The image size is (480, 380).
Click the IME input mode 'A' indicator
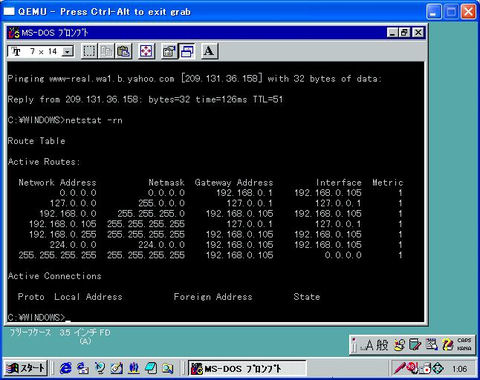pyautogui.click(x=368, y=345)
